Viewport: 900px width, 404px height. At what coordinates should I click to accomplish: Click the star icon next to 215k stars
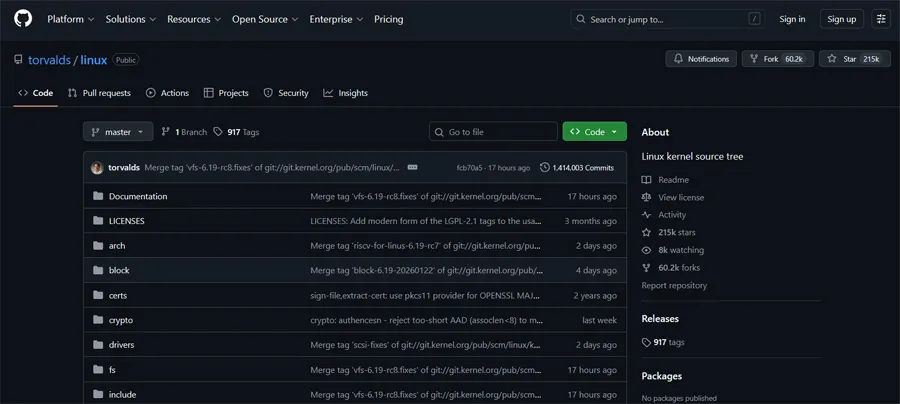[646, 232]
